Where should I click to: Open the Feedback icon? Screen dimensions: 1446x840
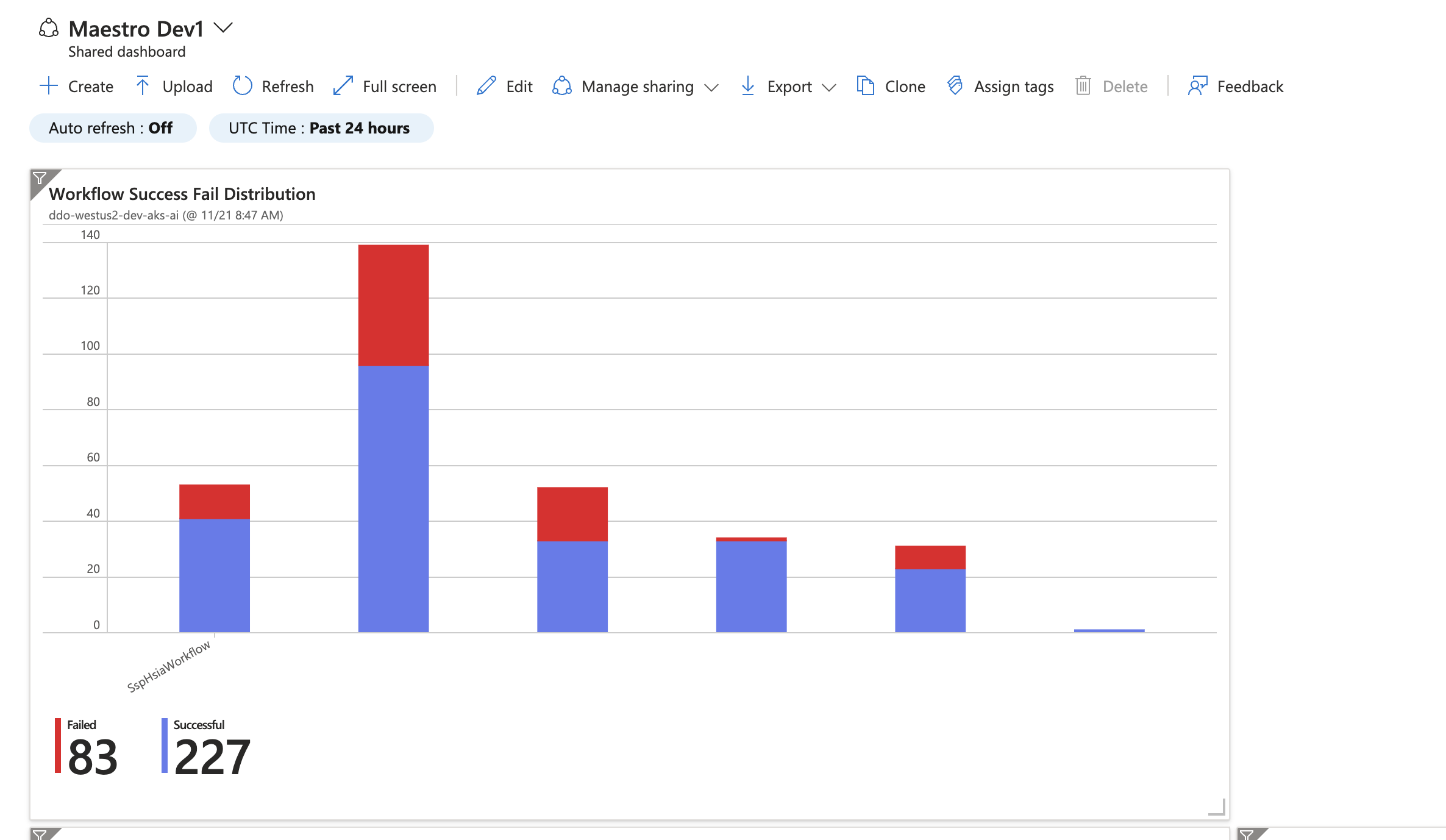[1197, 86]
